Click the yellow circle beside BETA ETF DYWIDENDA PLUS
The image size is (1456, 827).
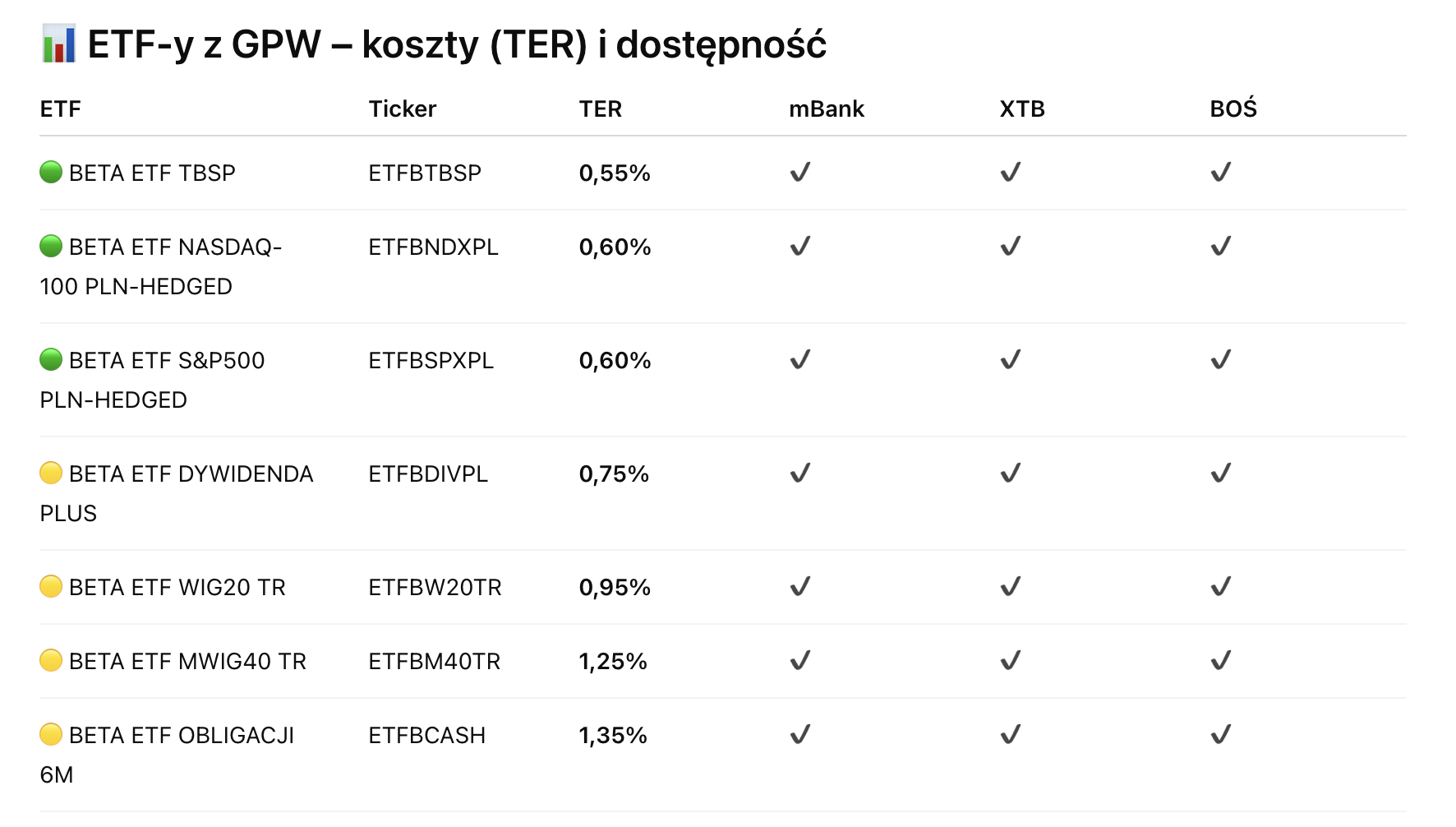click(51, 474)
